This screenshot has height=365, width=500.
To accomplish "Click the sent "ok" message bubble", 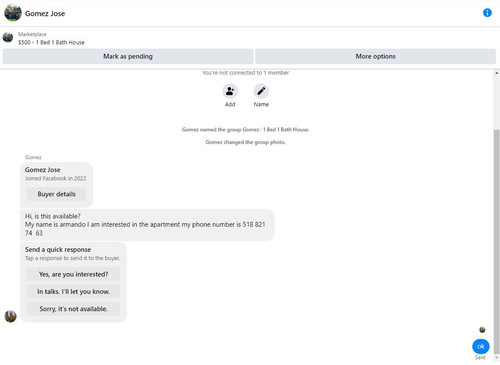I will point(481,346).
